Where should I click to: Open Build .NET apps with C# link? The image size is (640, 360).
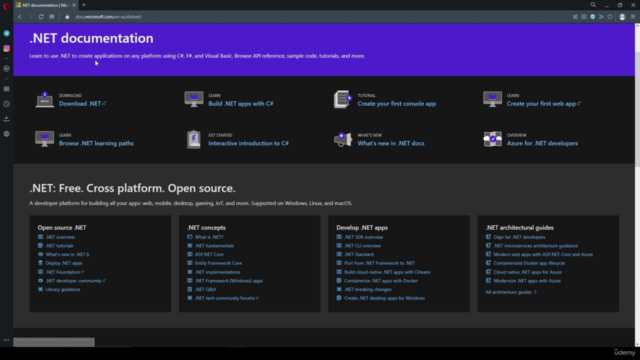click(241, 104)
